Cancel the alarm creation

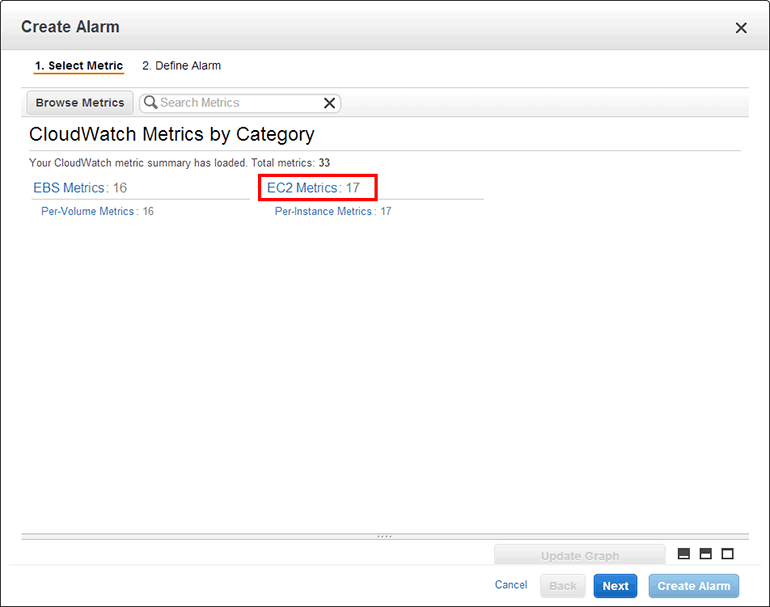coord(511,585)
